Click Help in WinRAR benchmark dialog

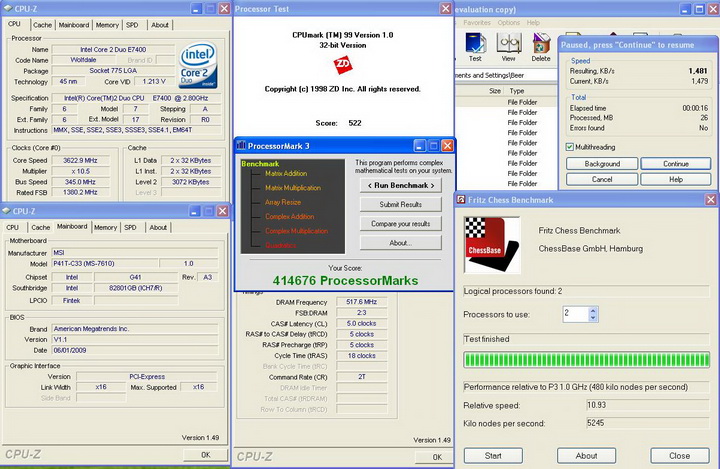click(x=676, y=179)
